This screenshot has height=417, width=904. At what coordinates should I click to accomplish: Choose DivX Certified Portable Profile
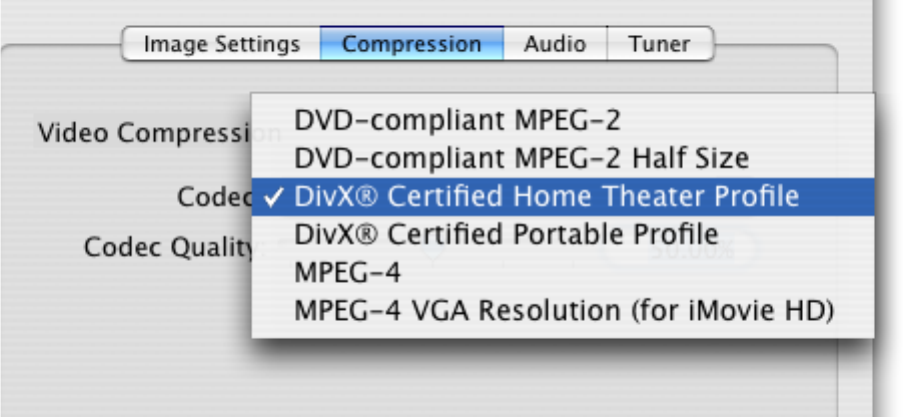506,234
